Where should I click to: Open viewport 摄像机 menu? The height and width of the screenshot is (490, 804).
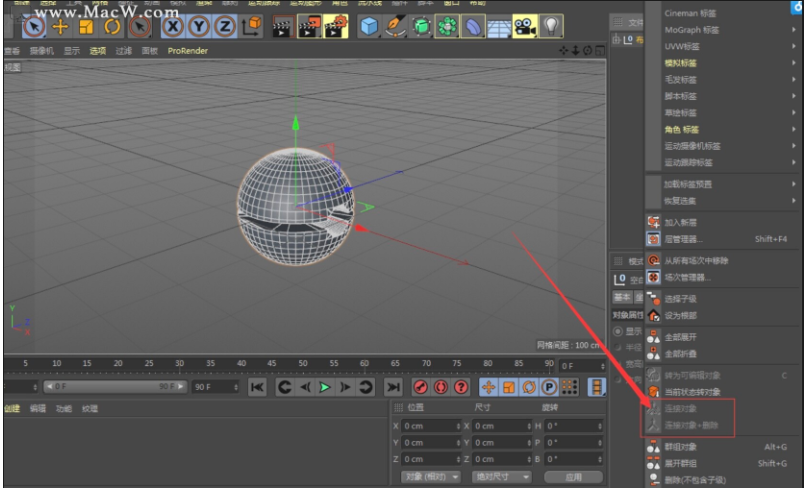click(42, 51)
